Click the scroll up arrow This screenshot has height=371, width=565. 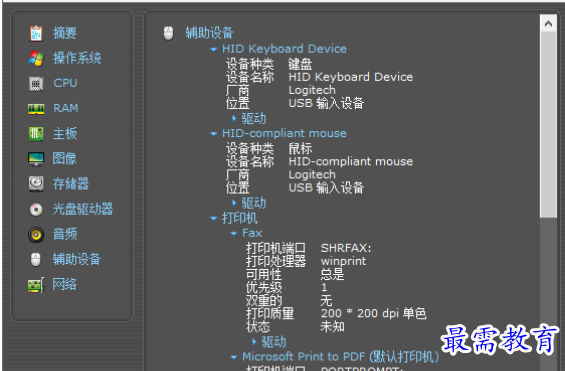(548, 24)
